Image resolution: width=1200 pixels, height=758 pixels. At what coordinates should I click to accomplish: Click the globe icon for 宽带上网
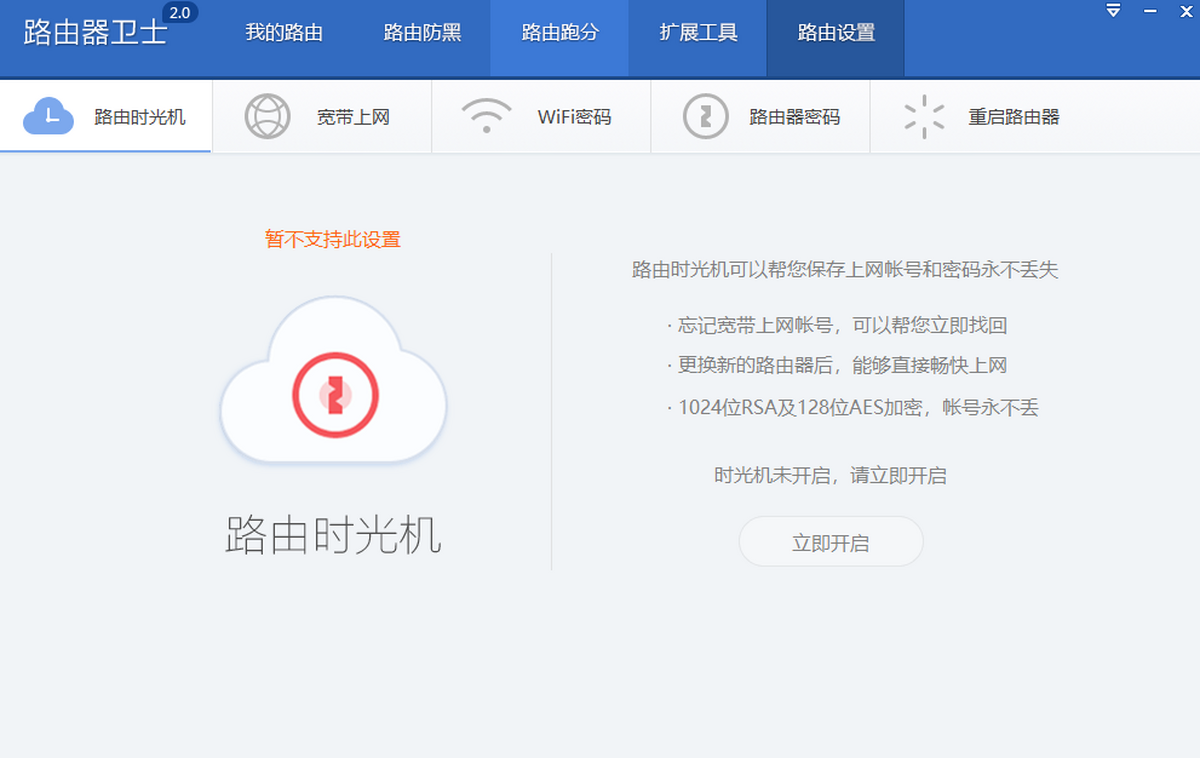[267, 117]
